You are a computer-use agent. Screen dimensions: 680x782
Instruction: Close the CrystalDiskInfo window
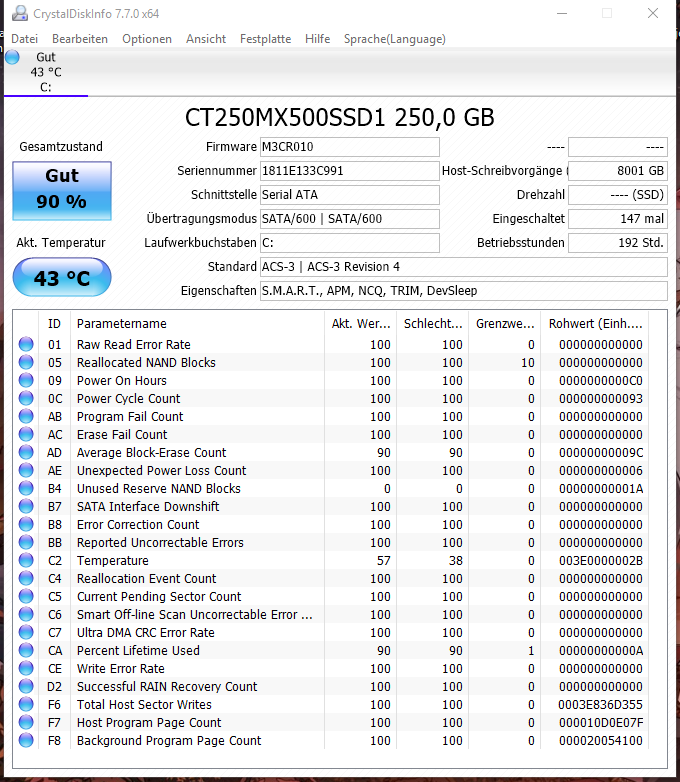[x=653, y=13]
